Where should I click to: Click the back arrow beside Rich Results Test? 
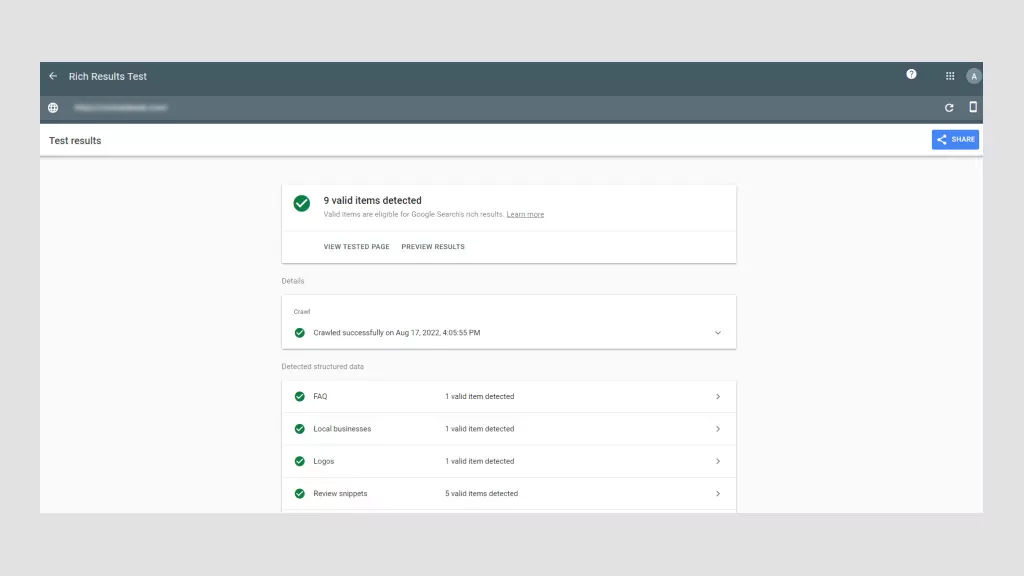pos(53,76)
